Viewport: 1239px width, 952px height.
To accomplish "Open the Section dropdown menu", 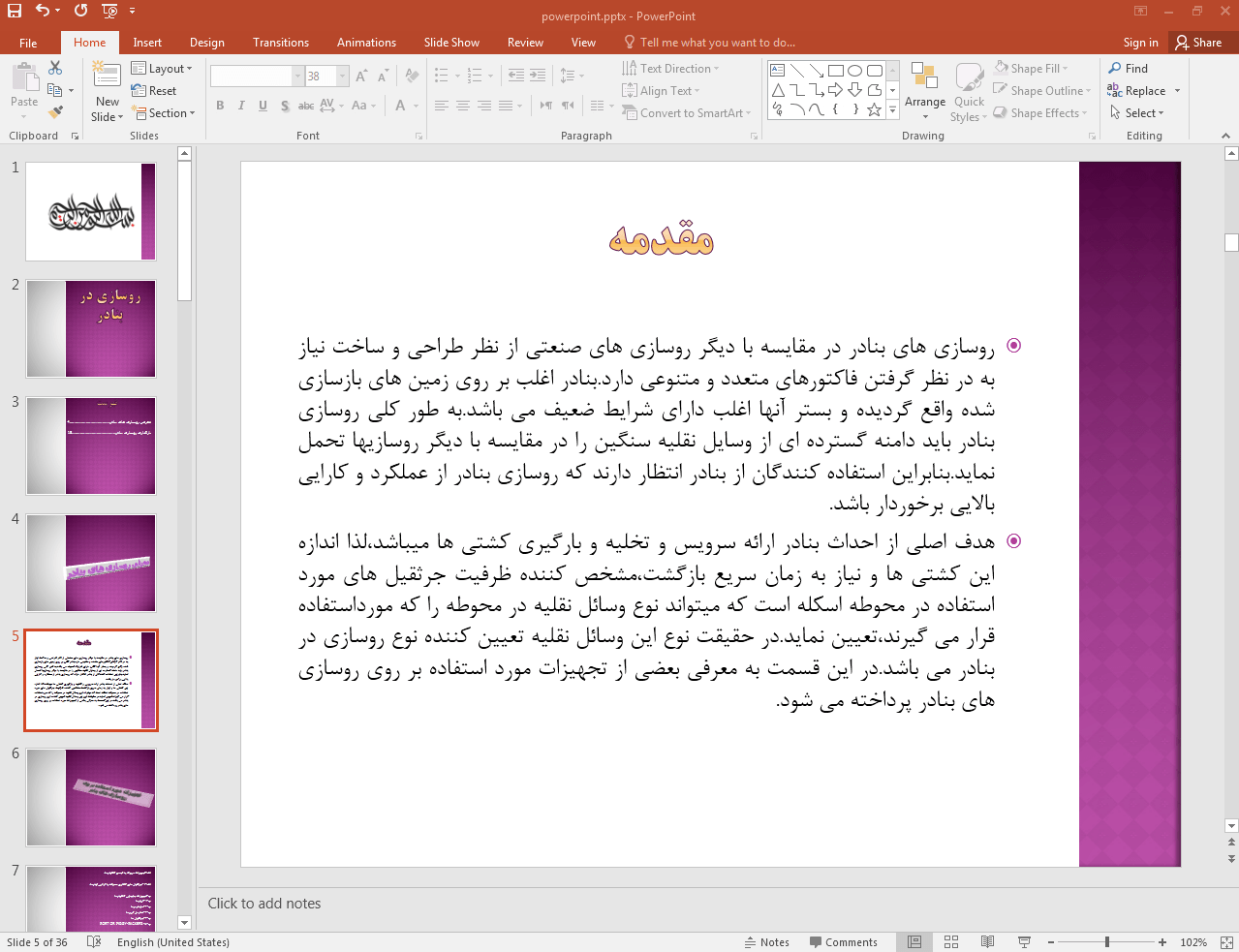I will point(166,113).
